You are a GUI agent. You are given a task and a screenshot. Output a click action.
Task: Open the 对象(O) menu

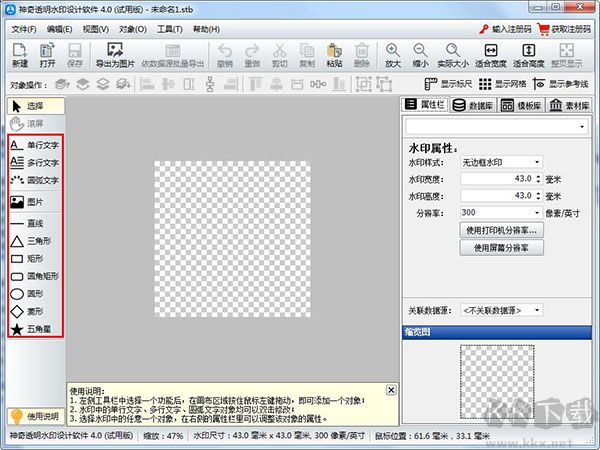(134, 30)
